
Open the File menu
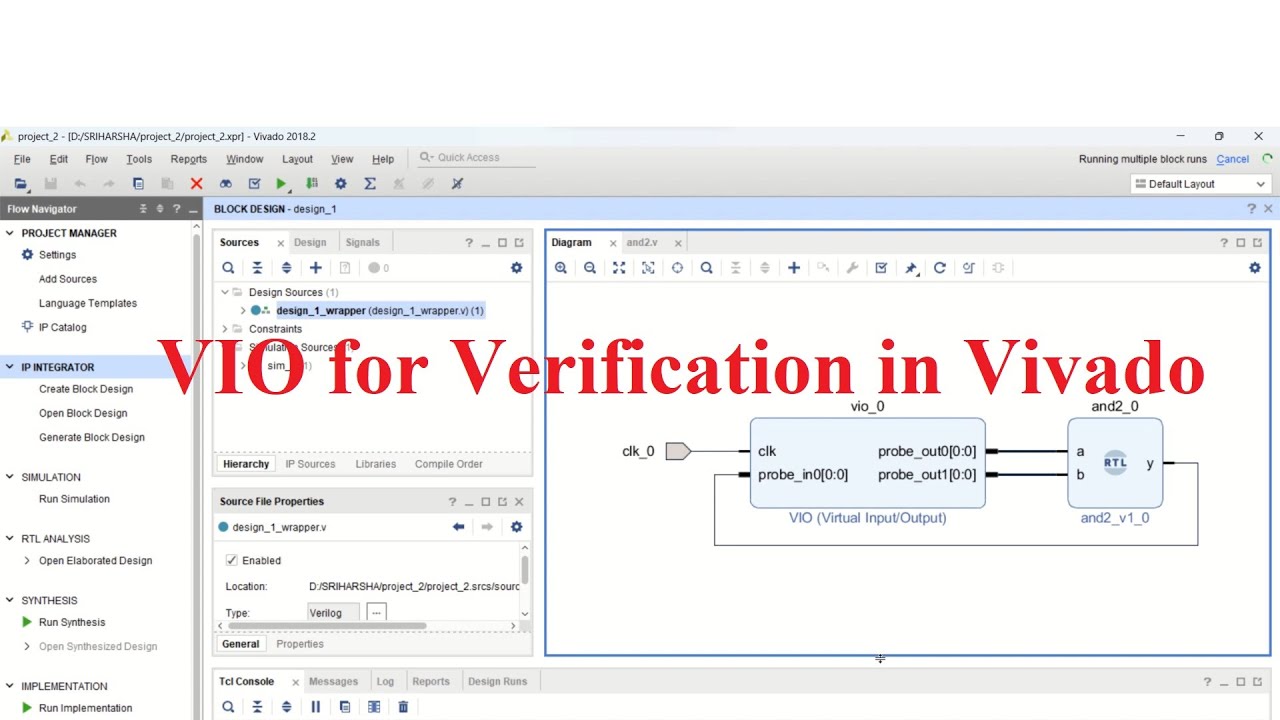click(x=22, y=159)
